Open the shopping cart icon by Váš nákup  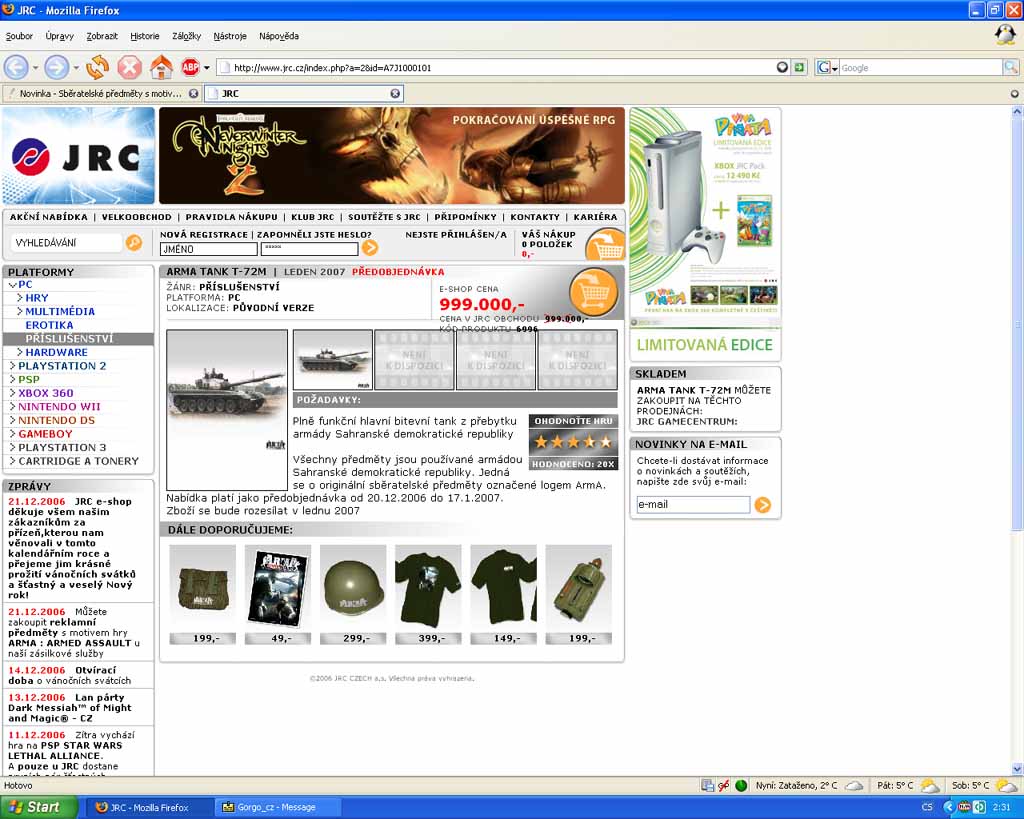[x=605, y=245]
